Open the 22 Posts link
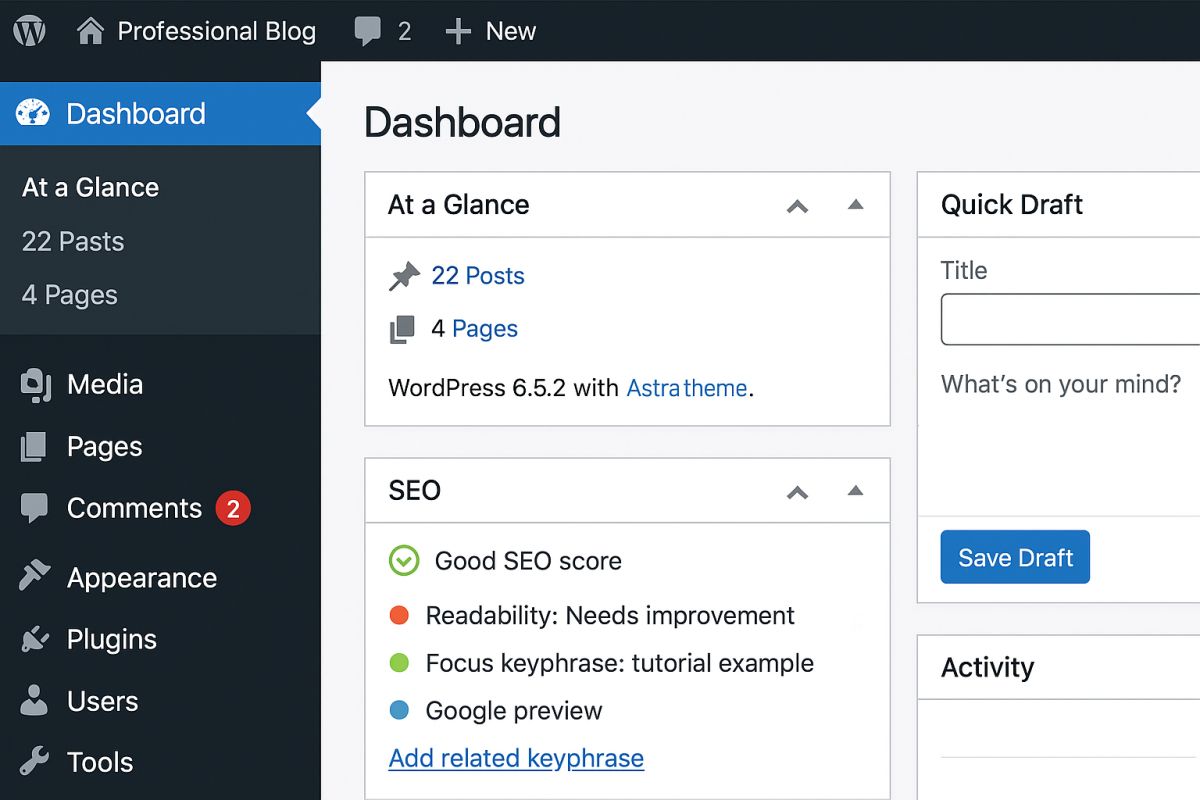The height and width of the screenshot is (800, 1200). coord(478,276)
